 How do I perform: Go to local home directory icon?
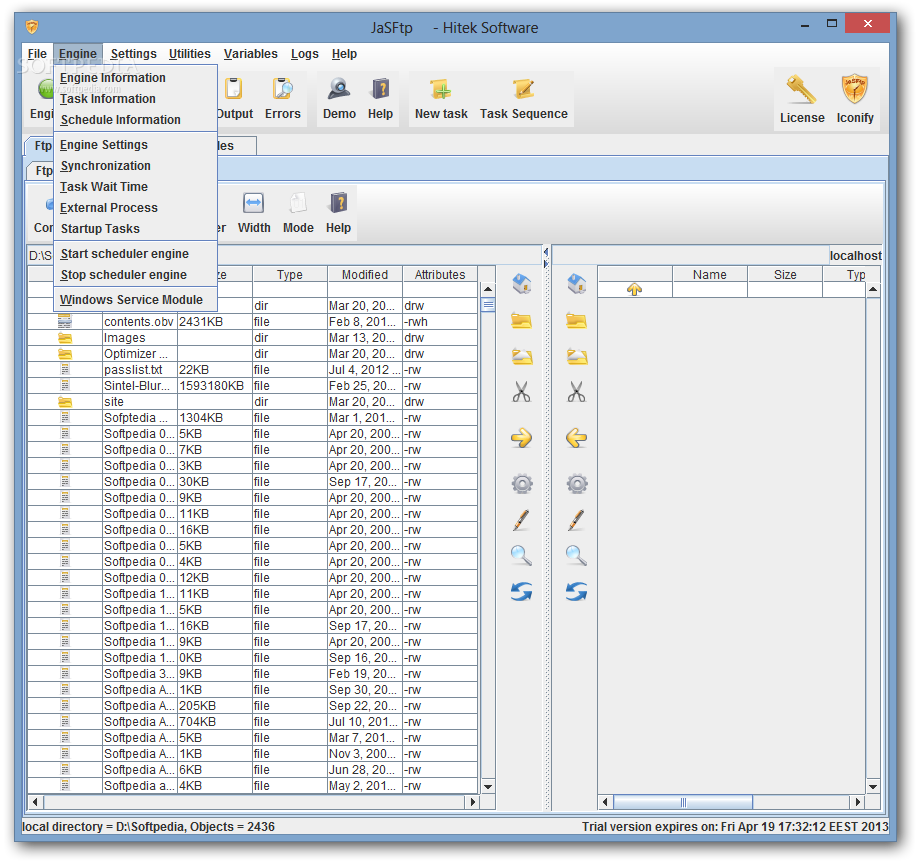coord(522,284)
